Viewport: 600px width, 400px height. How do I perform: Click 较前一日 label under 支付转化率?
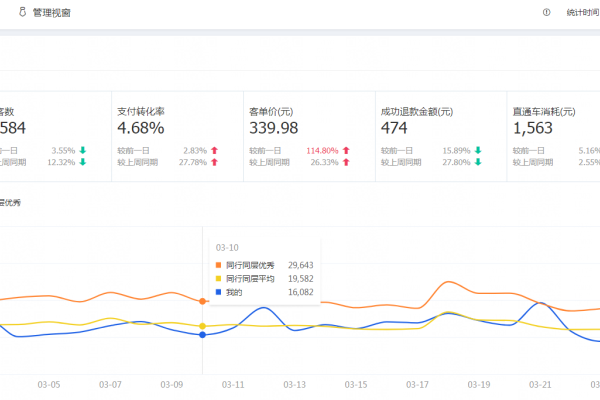point(133,151)
